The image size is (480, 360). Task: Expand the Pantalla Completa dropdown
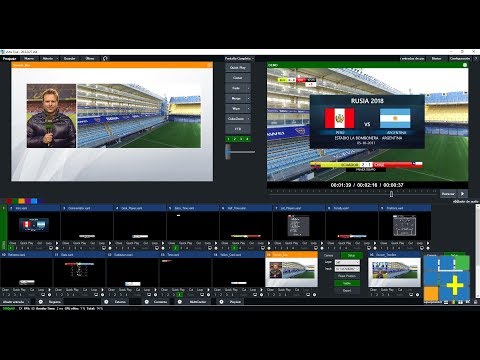[x=239, y=58]
